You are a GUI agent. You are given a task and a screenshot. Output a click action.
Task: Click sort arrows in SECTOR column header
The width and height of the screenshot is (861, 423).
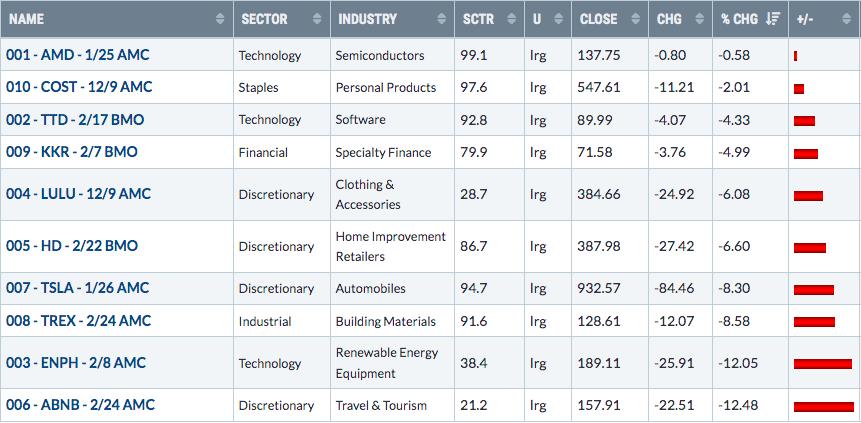tap(317, 19)
